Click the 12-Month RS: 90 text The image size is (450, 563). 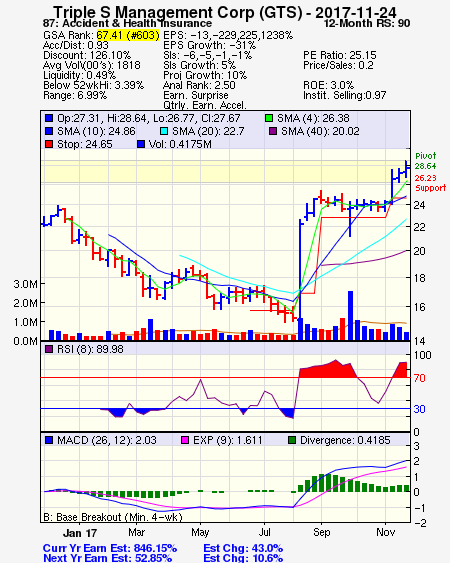pos(367,23)
